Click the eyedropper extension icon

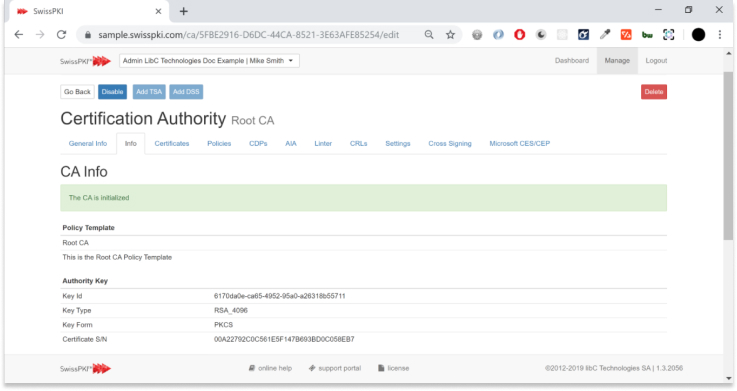coord(605,35)
